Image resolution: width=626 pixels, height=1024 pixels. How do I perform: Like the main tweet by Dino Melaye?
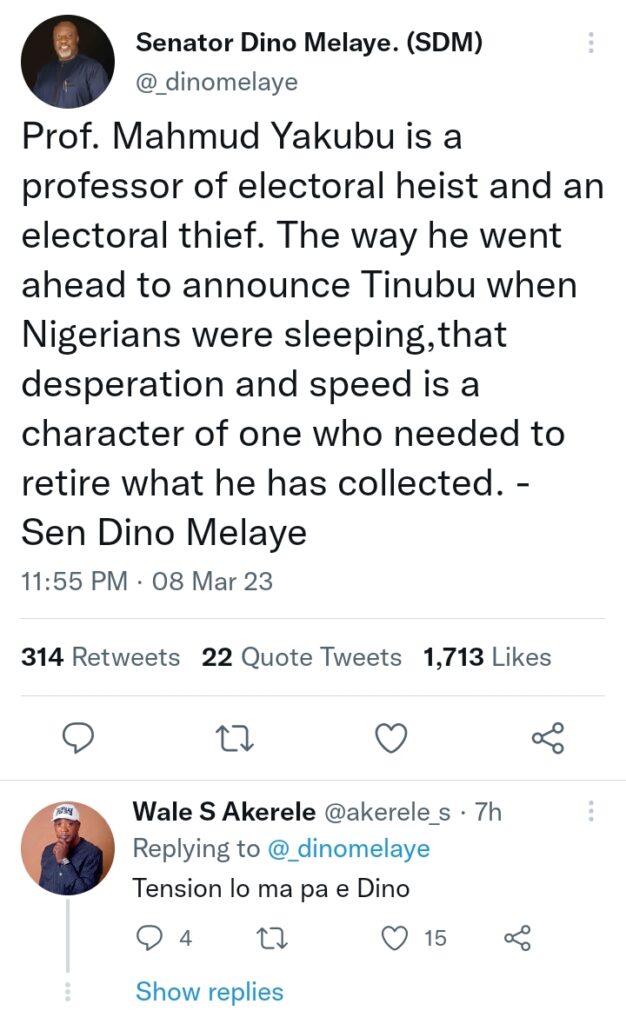[x=391, y=738]
